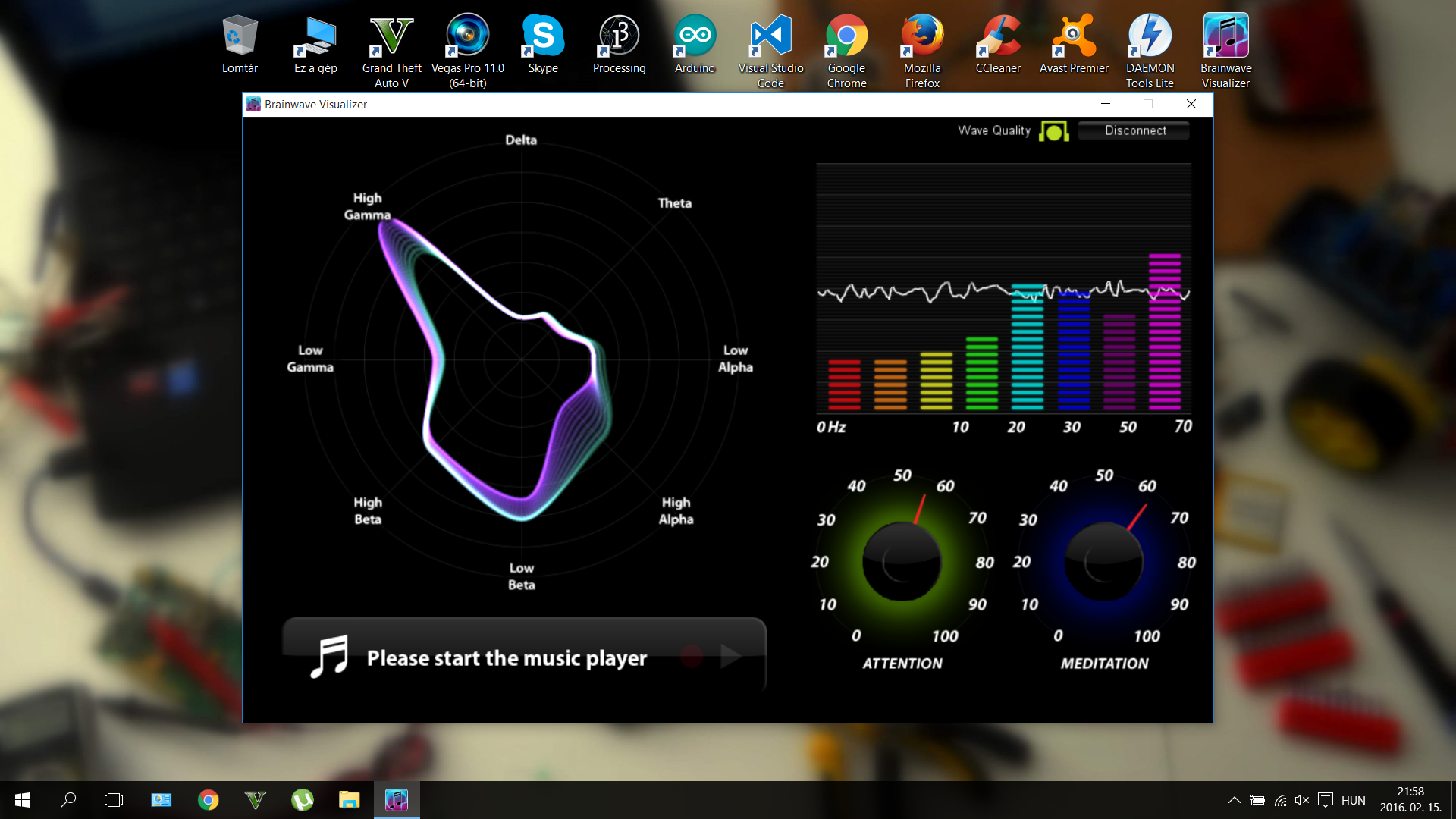Click the Meditation meter knob

tap(1103, 562)
